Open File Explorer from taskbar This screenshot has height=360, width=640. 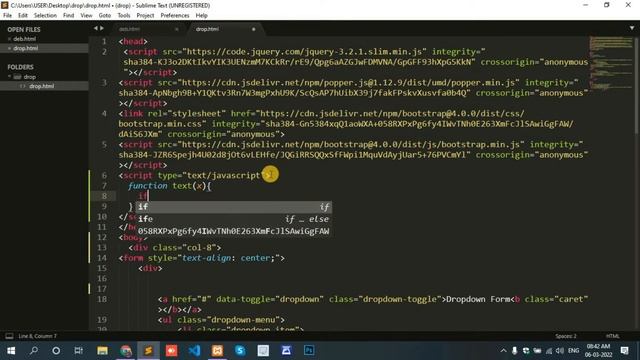pyautogui.click(x=102, y=351)
